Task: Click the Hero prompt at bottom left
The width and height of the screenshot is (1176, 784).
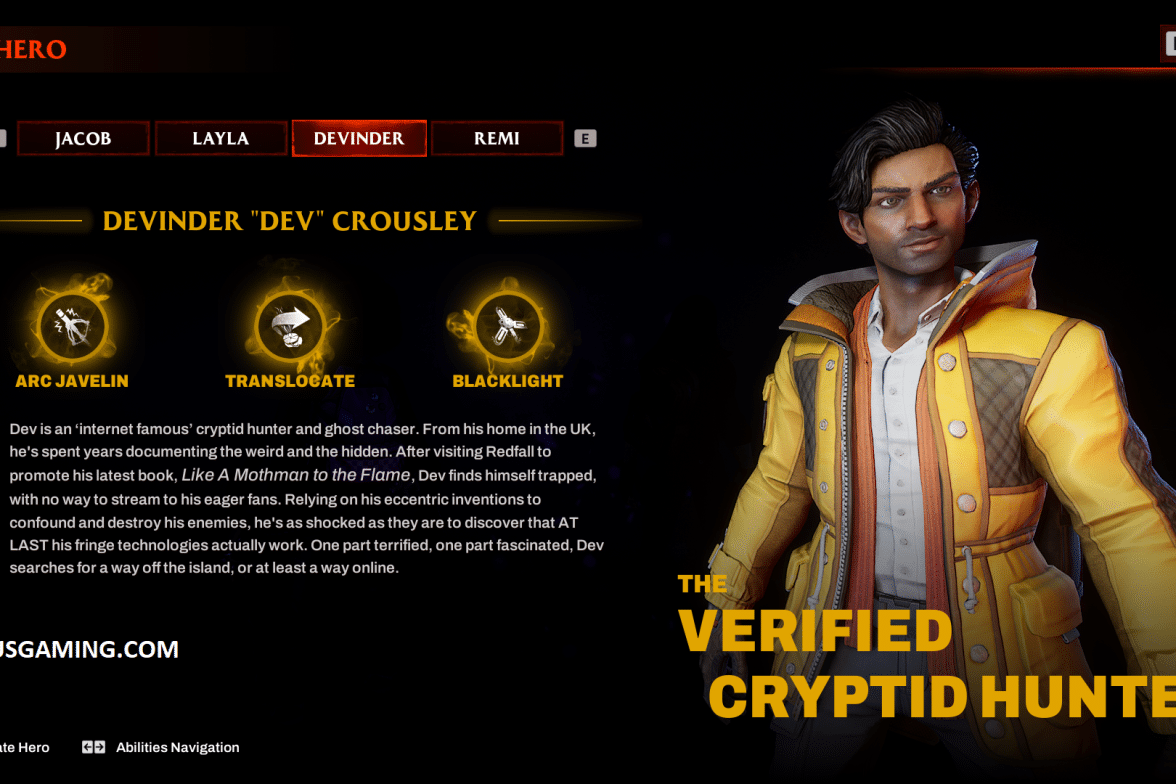Action: (x=25, y=747)
